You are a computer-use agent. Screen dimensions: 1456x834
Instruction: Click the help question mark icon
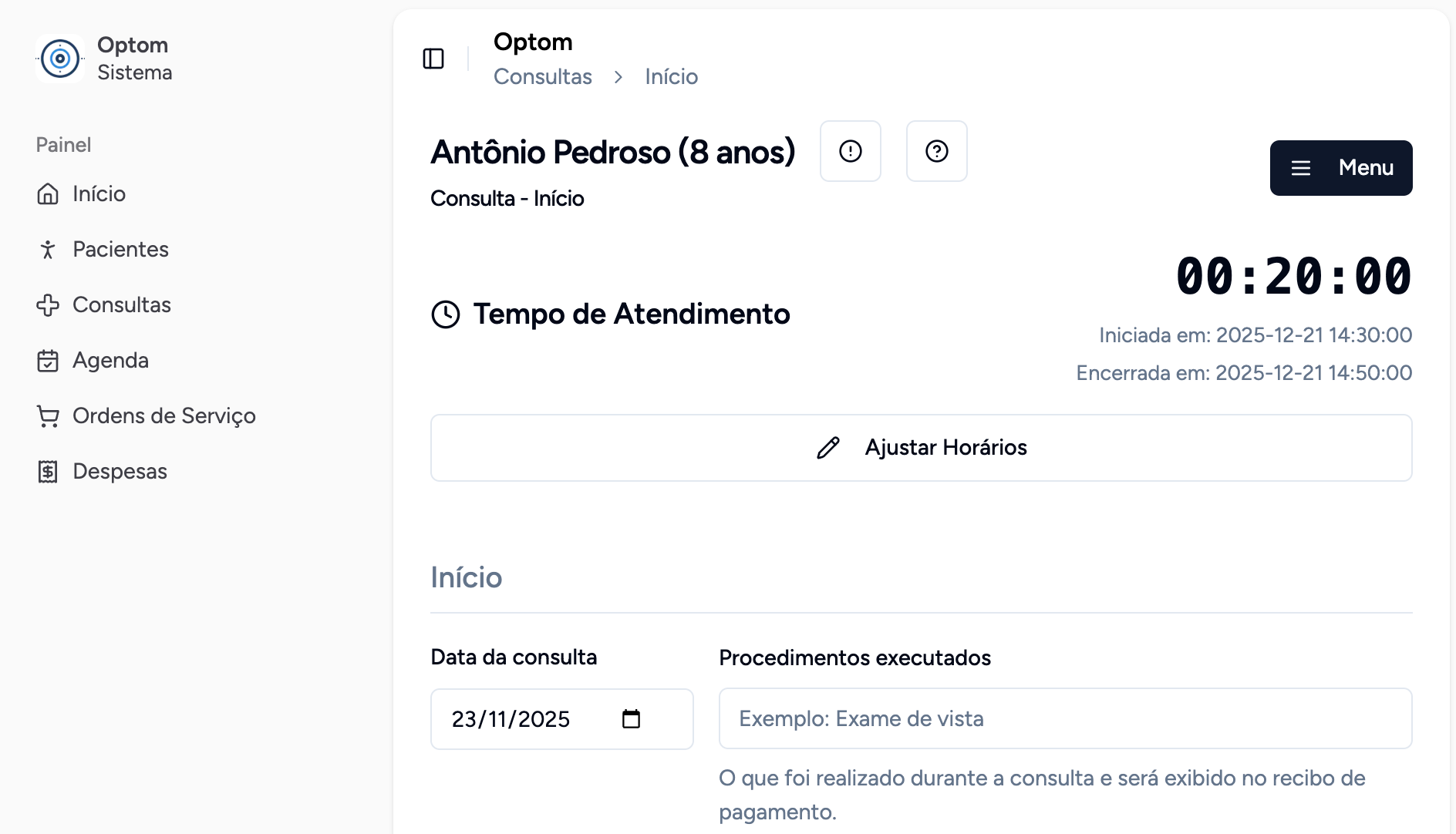click(936, 151)
